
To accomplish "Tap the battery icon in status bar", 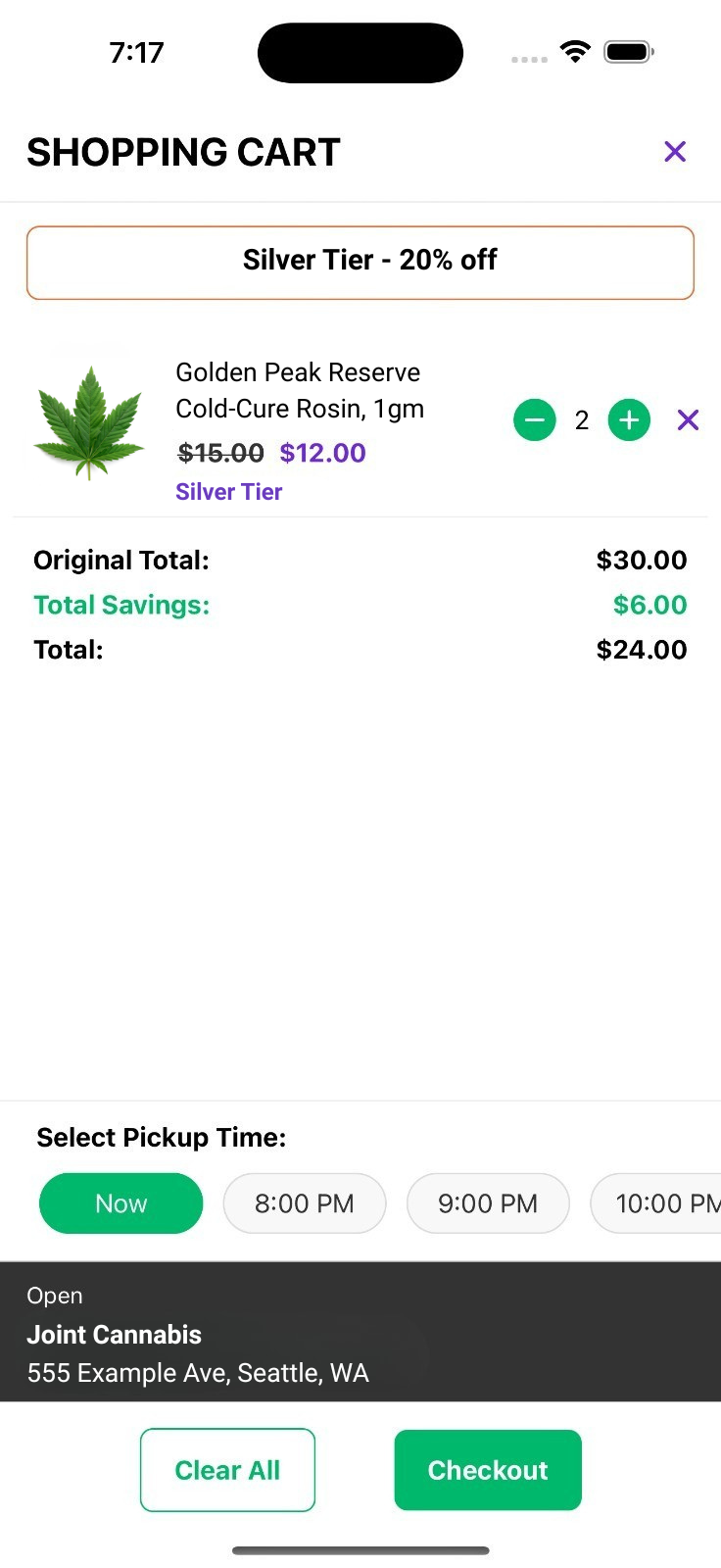I will [628, 52].
